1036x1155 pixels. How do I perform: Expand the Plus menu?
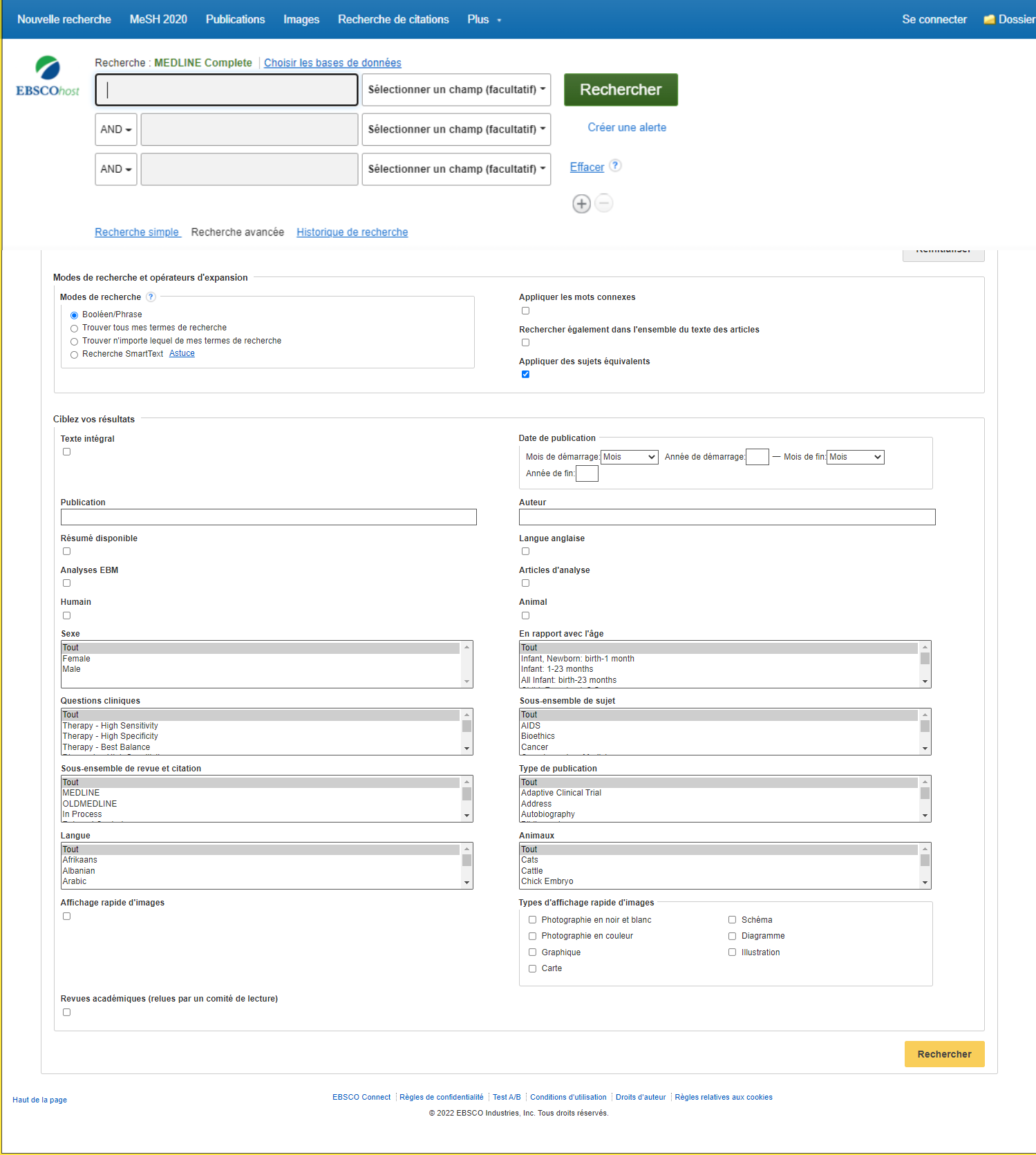(484, 19)
